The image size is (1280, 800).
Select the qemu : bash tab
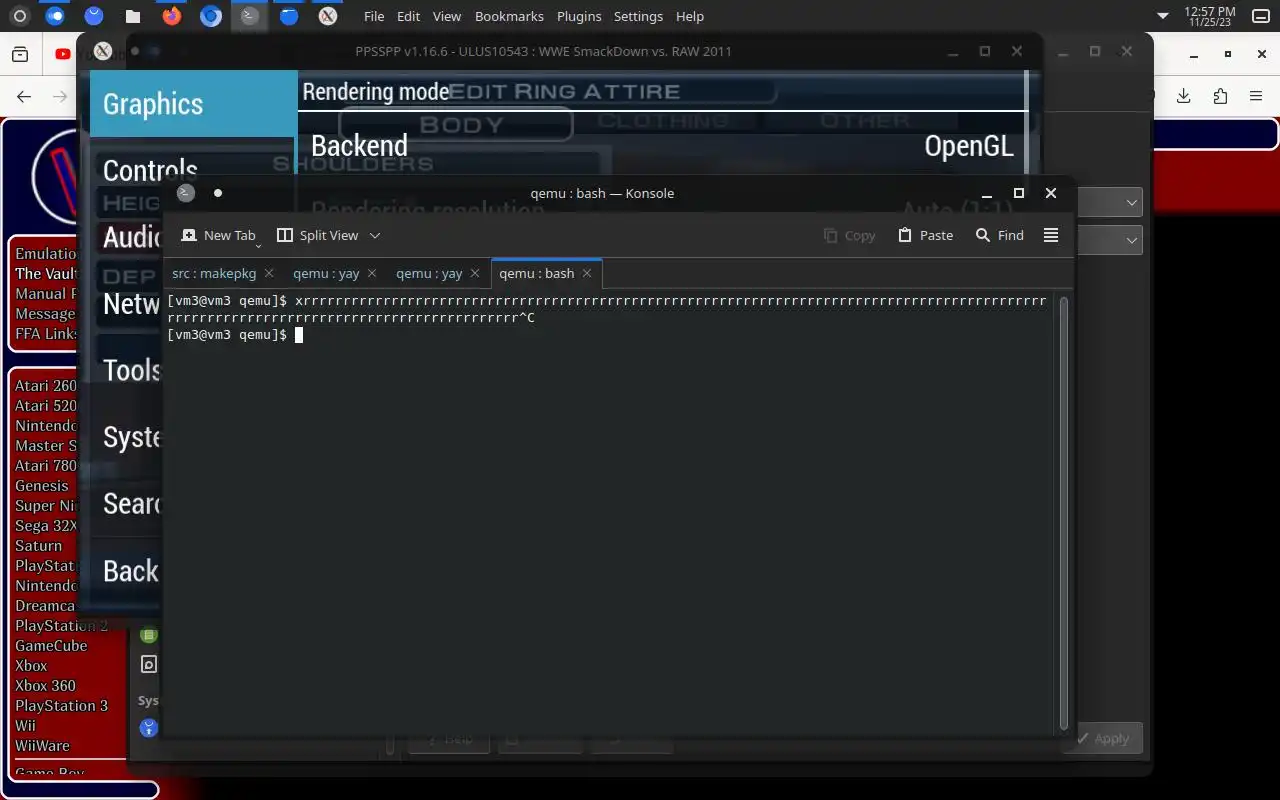[x=537, y=273]
